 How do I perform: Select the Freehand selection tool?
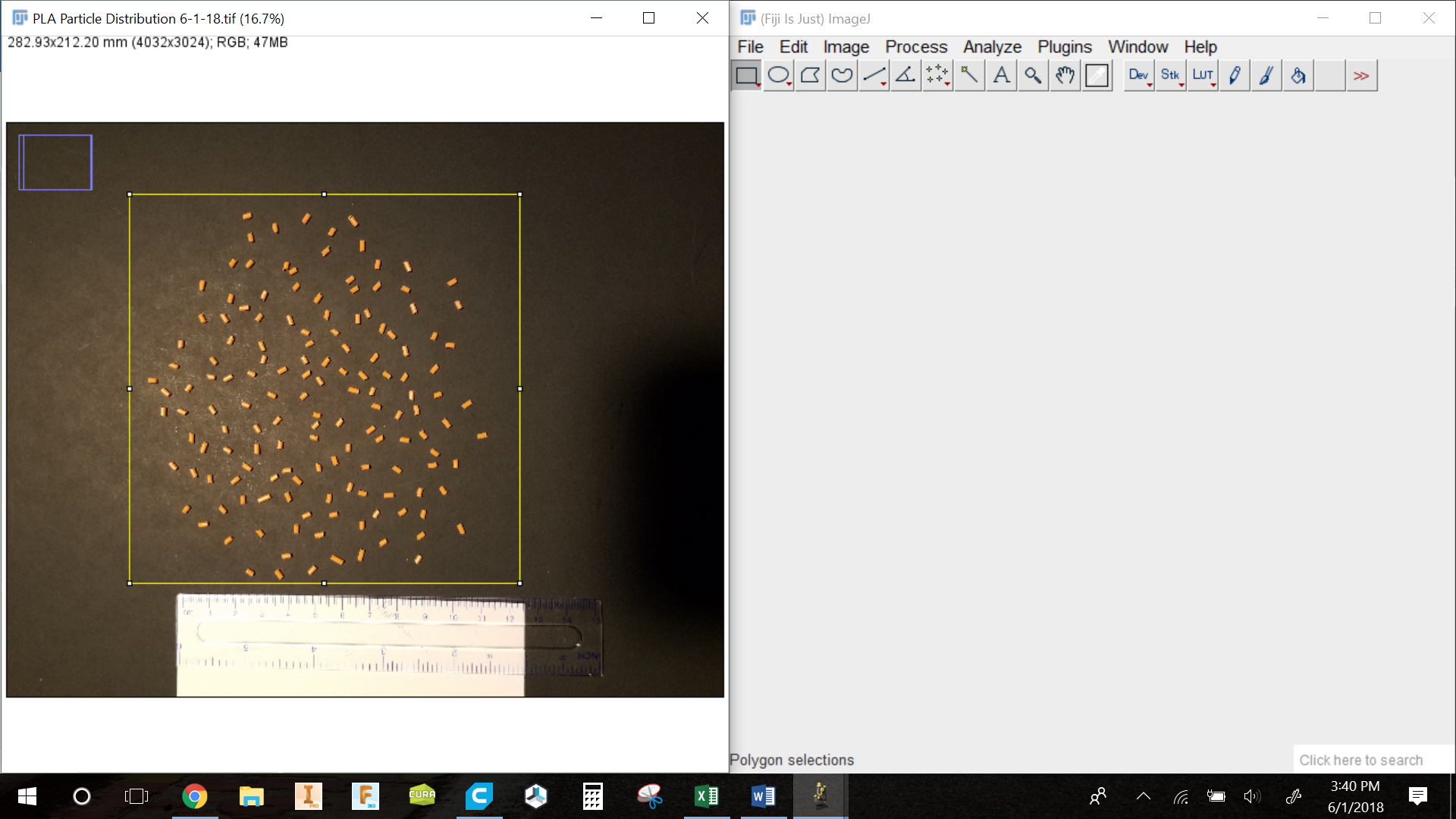click(842, 75)
